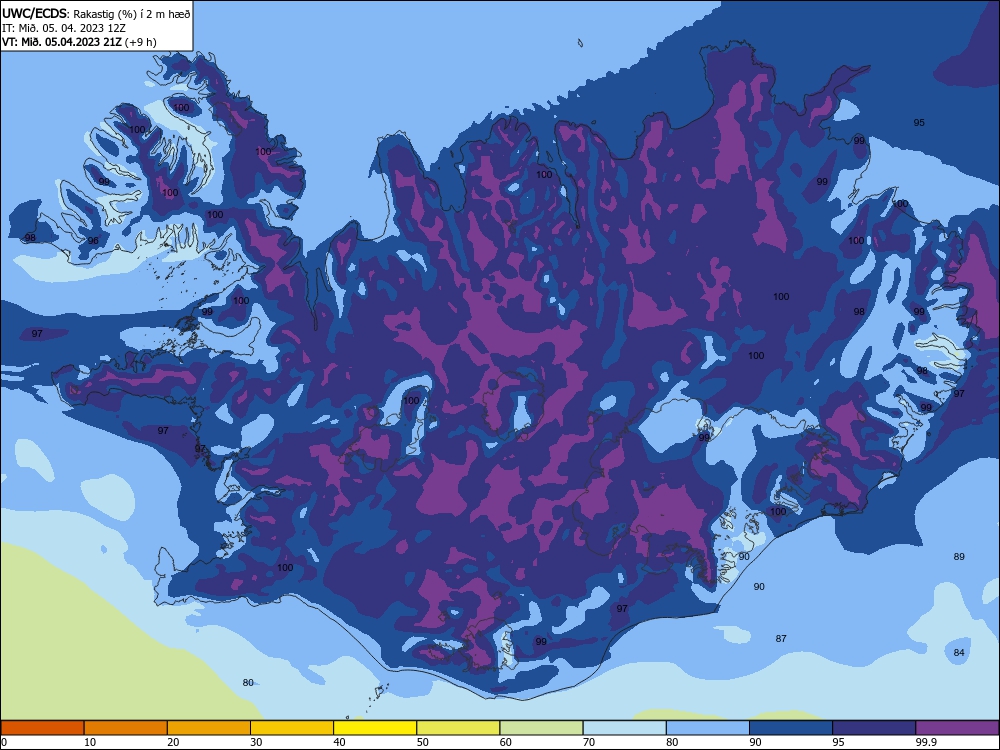
Task: Click the legend tick label '60'
Action: [506, 742]
